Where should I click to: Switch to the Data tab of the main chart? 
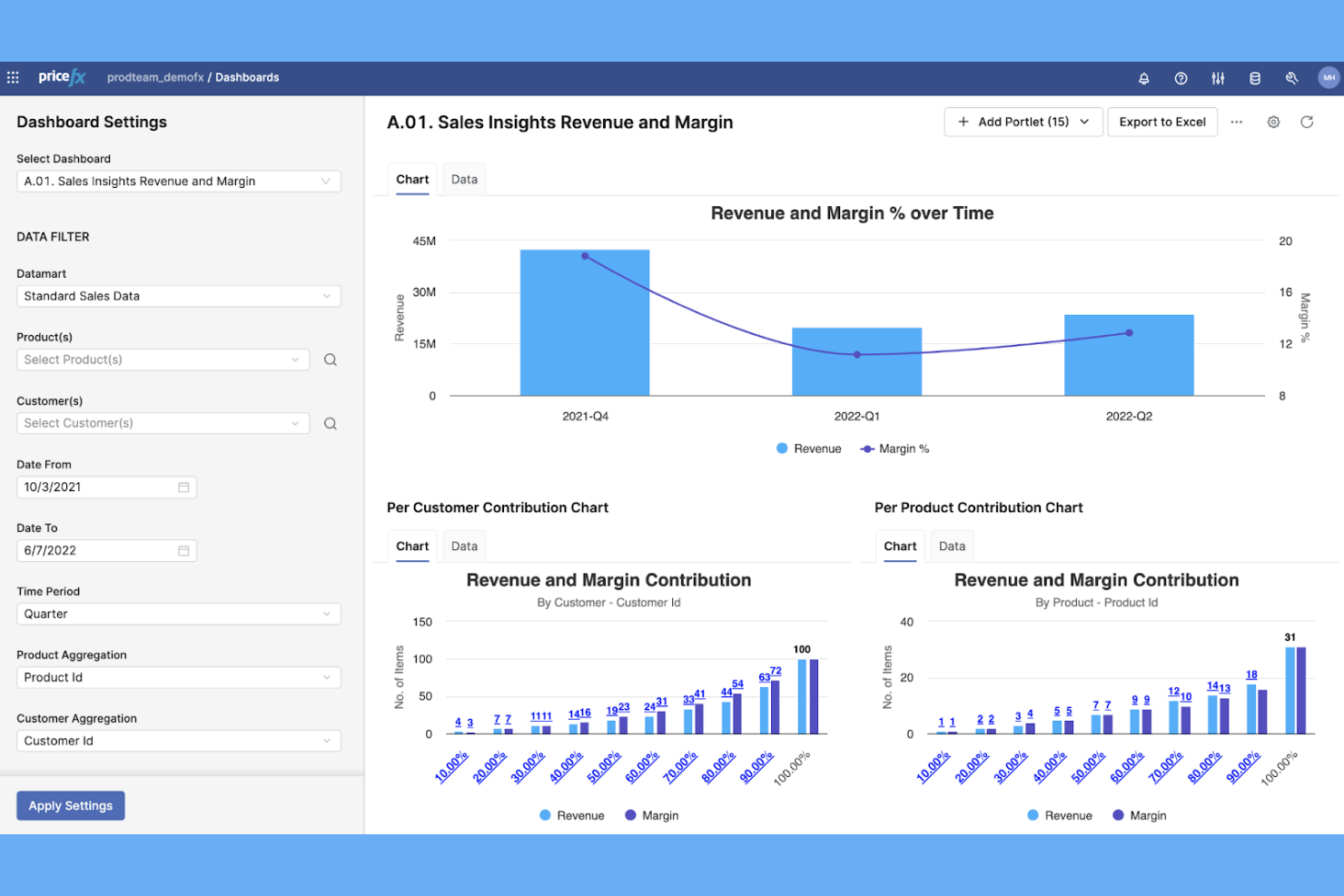tap(464, 179)
